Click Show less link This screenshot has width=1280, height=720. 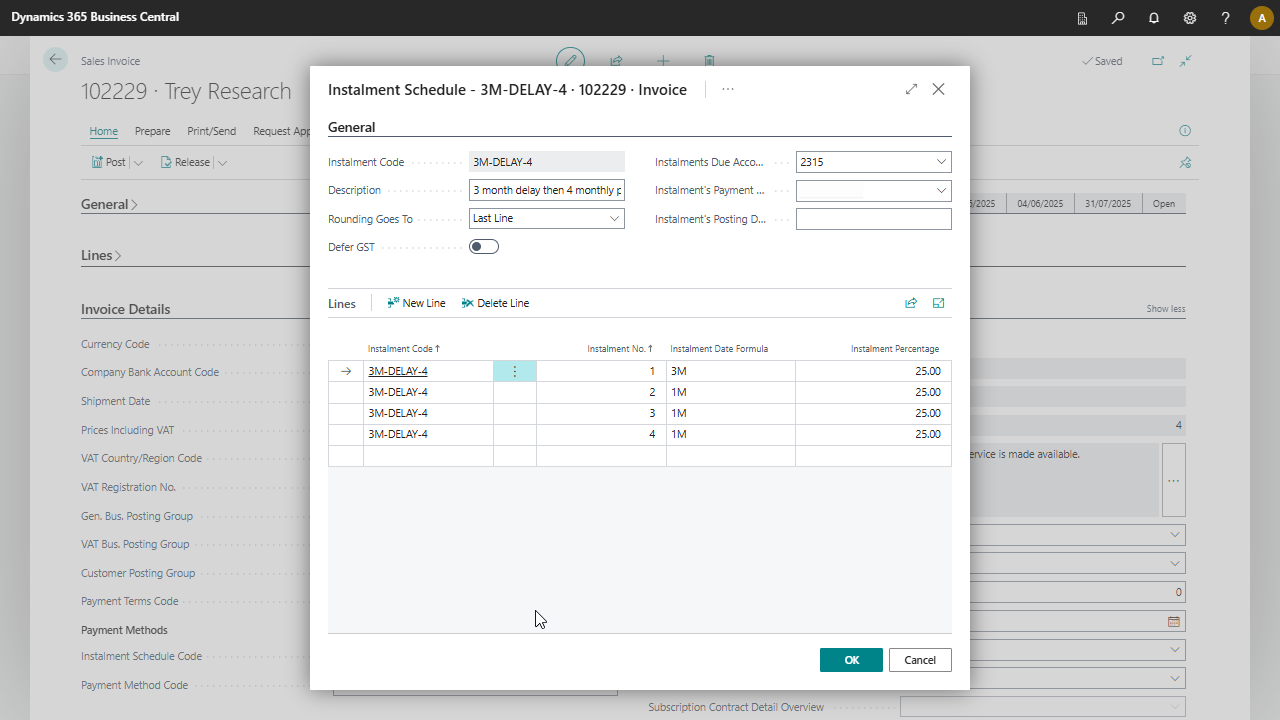pyautogui.click(x=1166, y=309)
